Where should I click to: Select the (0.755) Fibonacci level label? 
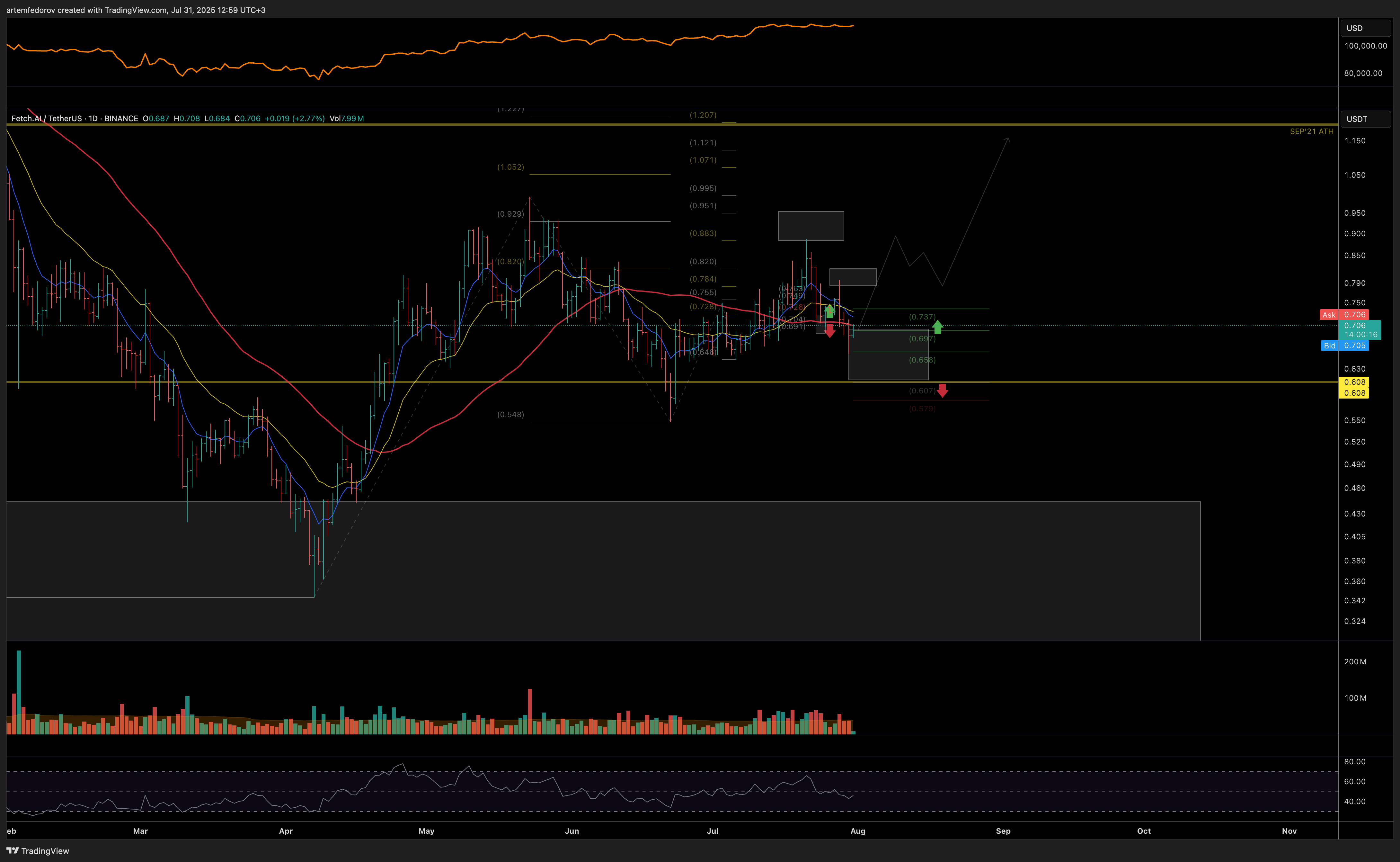coord(703,292)
